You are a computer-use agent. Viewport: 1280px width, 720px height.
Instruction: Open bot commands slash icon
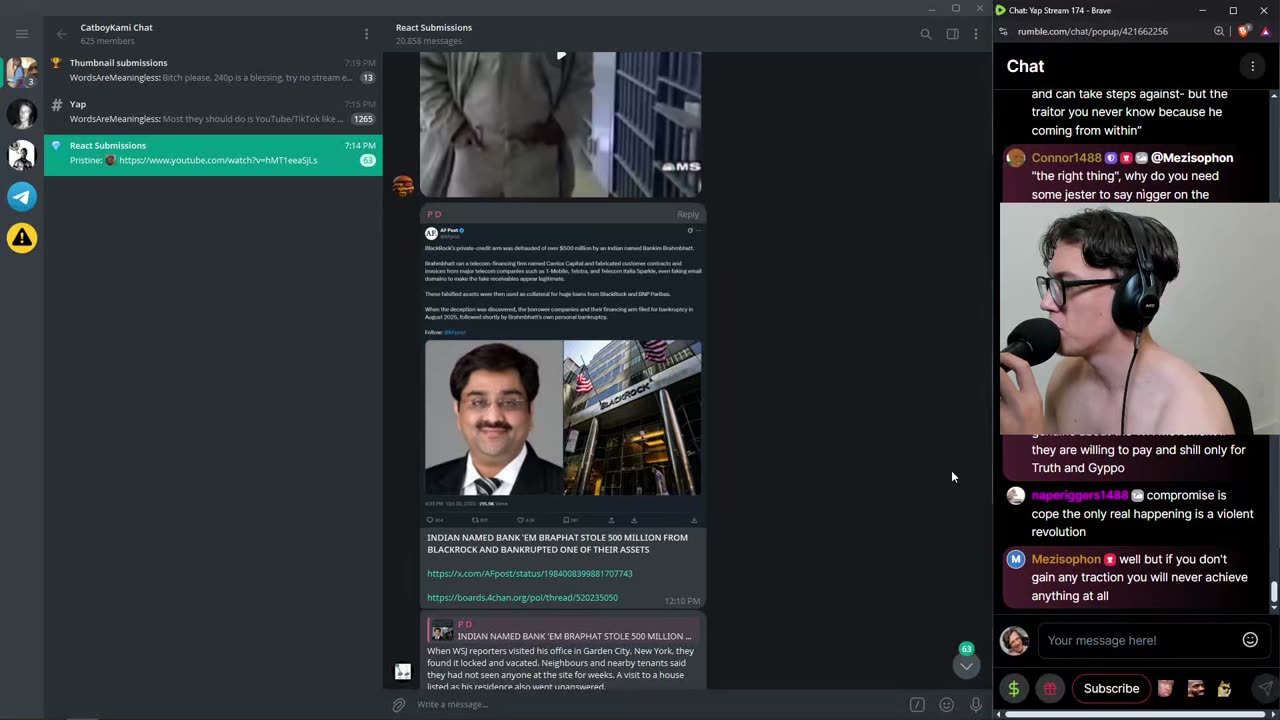(917, 705)
